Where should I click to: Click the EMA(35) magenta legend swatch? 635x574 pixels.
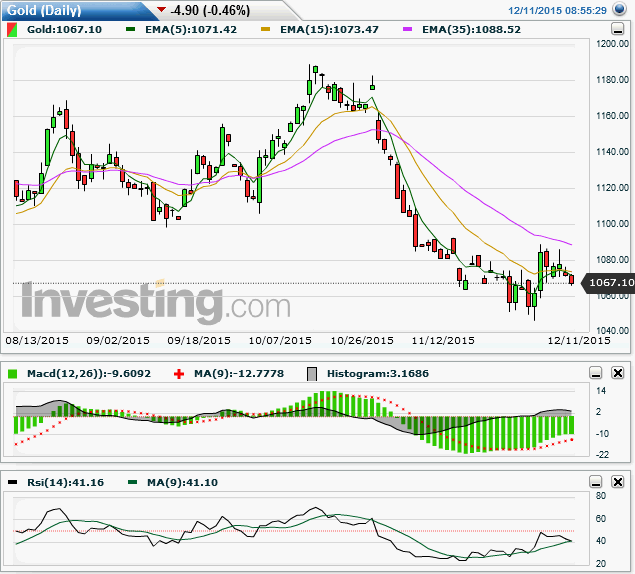pyautogui.click(x=407, y=29)
